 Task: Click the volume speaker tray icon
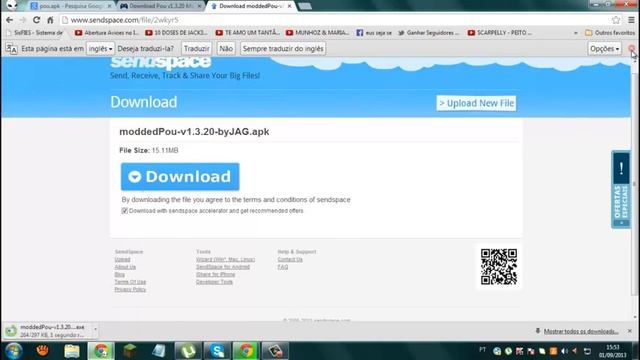coord(564,351)
